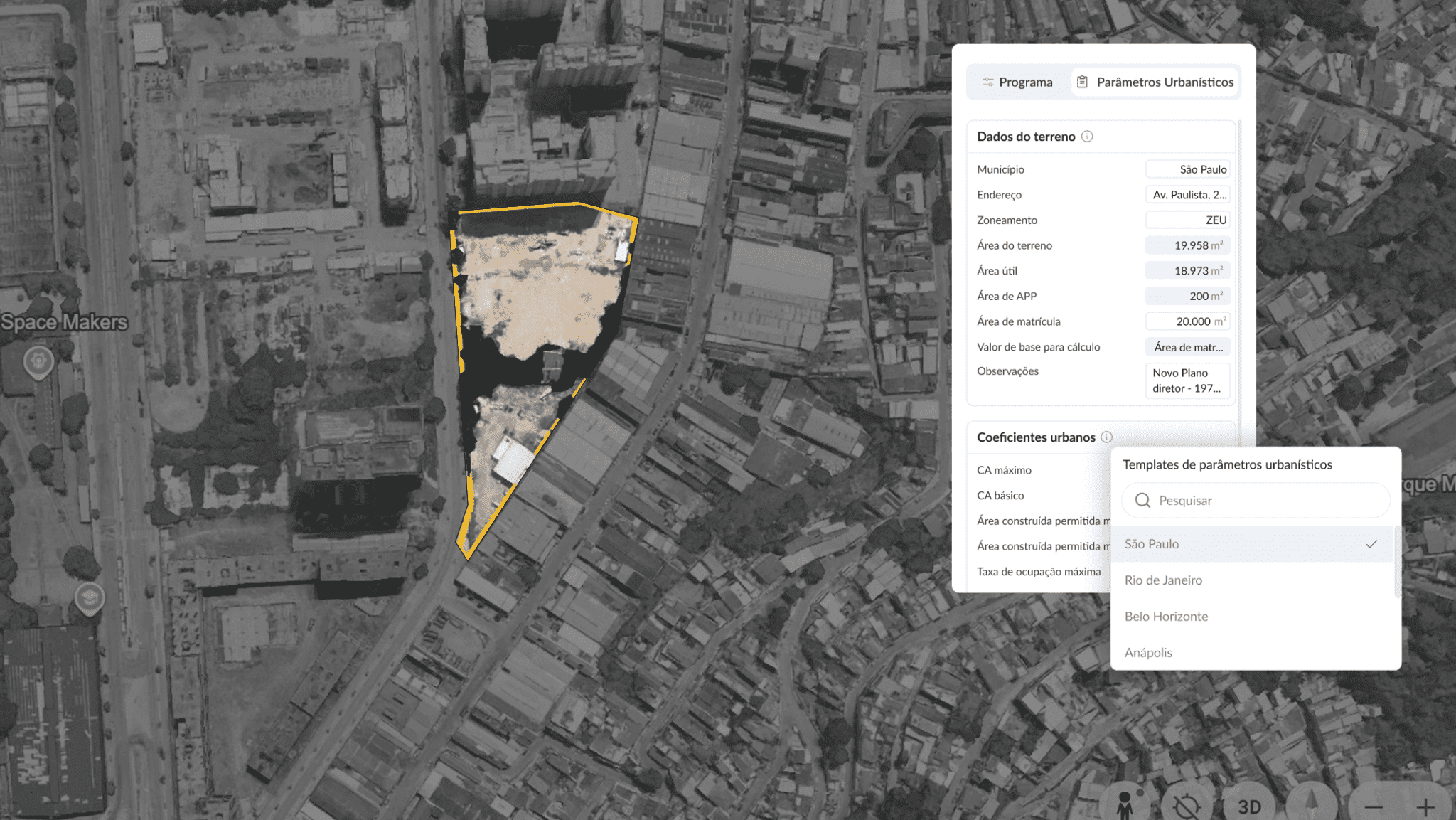
Task: Click the parameters panel scrollbar
Action: 1239,284
